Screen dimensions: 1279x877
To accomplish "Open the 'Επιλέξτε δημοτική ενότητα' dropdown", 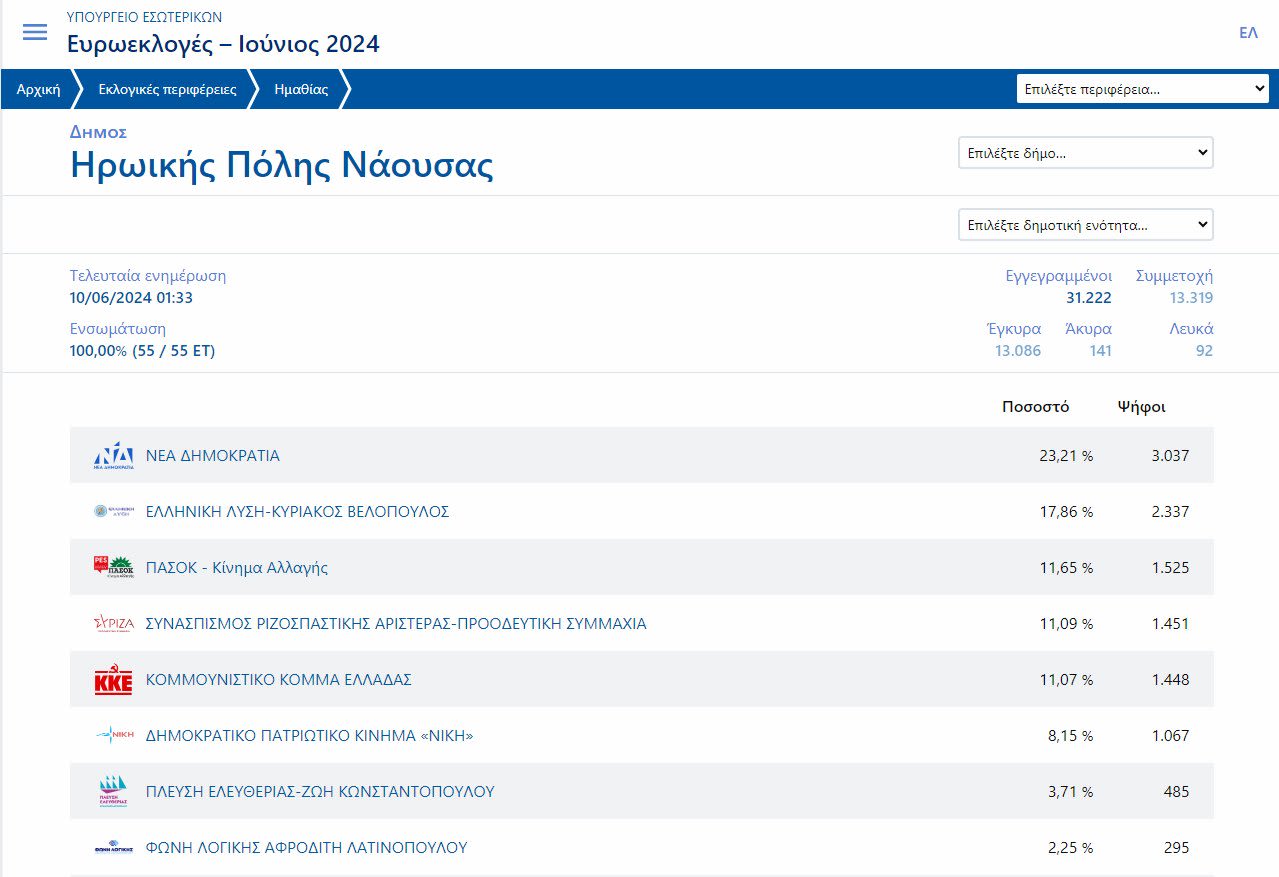I will (x=1085, y=225).
